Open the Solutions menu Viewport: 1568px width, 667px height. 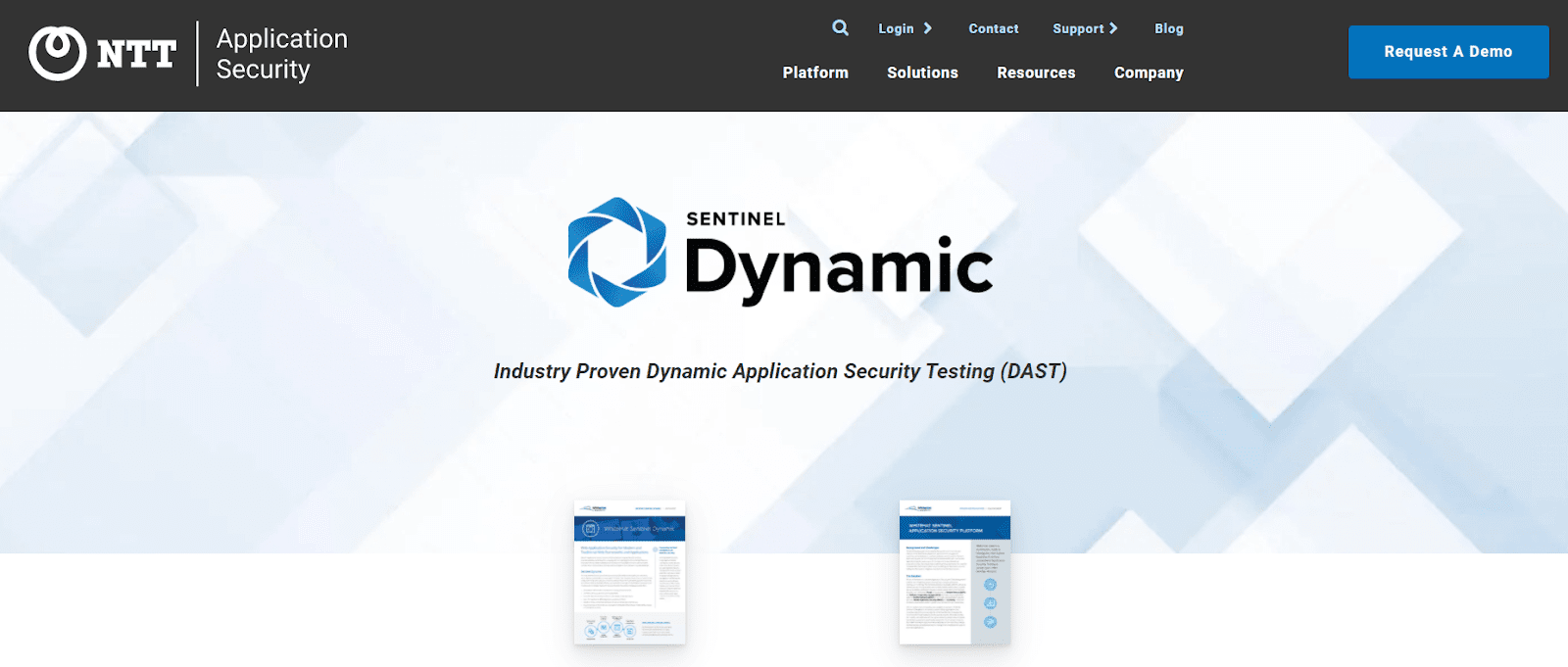click(x=922, y=72)
